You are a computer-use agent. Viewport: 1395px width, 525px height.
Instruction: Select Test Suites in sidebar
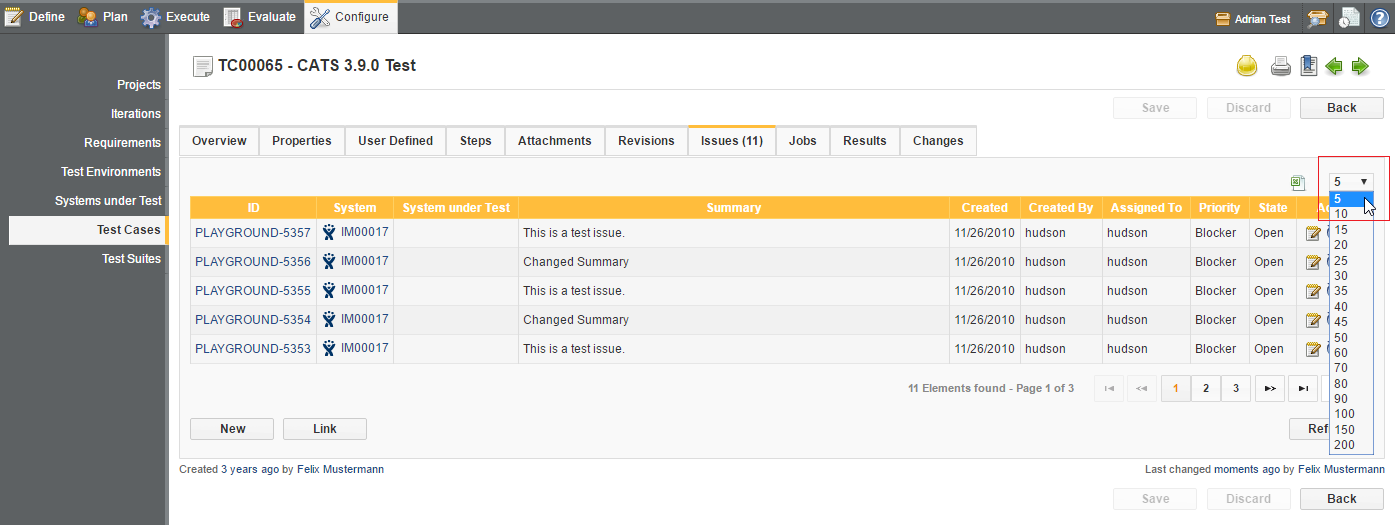coord(131,259)
